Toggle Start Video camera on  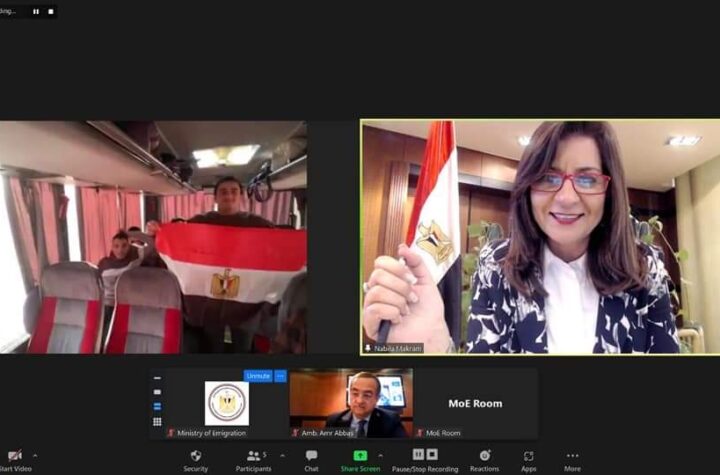pyautogui.click(x=12, y=457)
